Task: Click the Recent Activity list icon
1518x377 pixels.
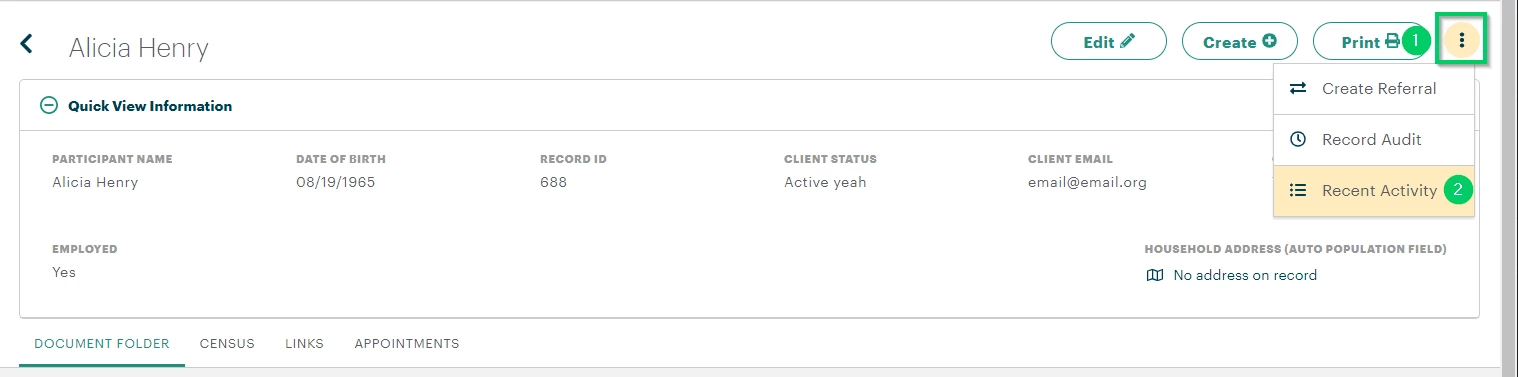Action: pyautogui.click(x=1298, y=190)
